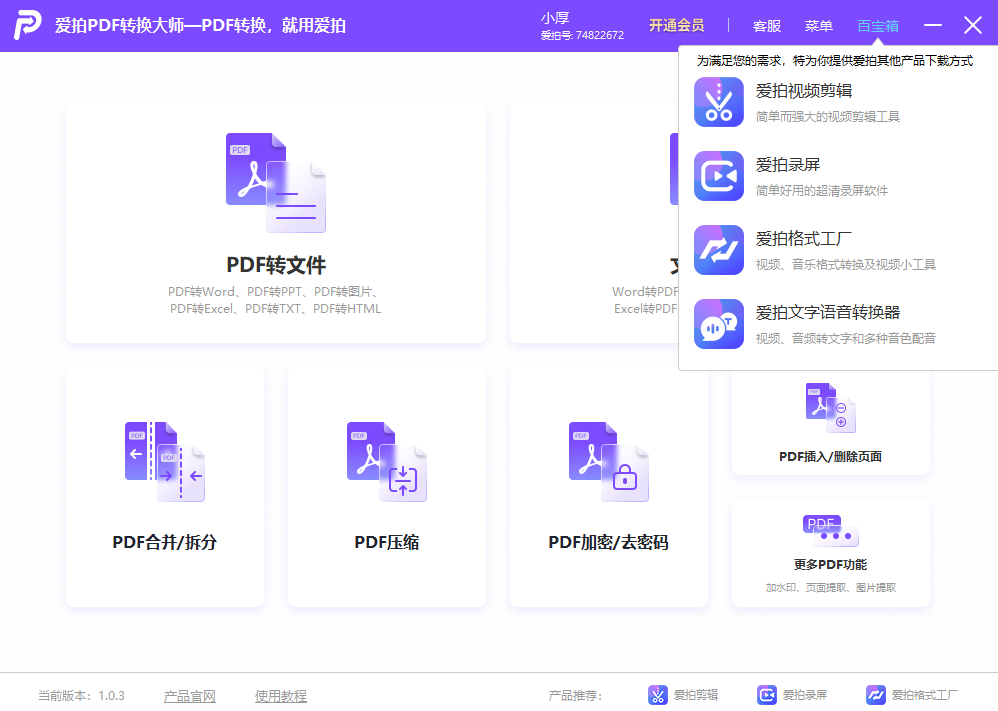Viewport: 998px width, 711px height.
Task: Click the PDF压缩 label
Action: click(x=386, y=542)
